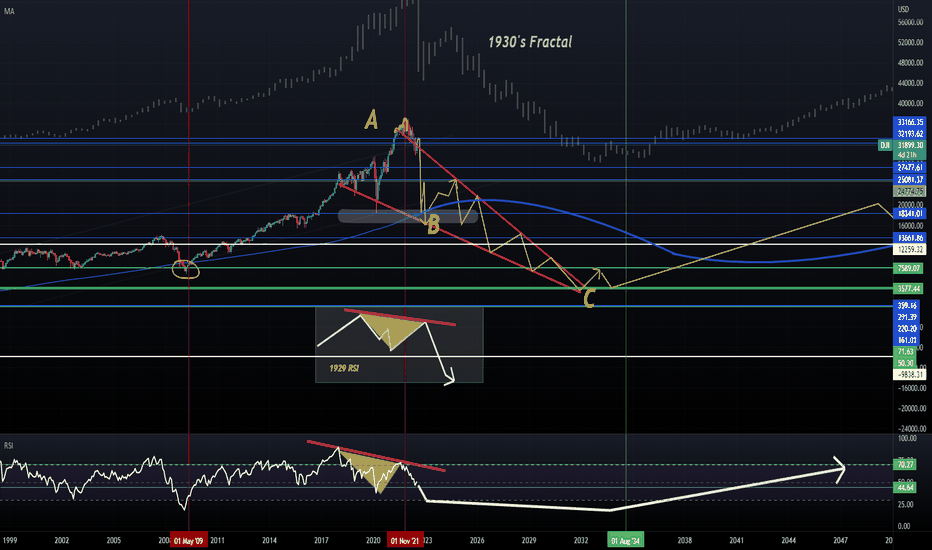Click the 01 Nov '21 date marker
Screen dimensions: 932x550
pos(405,540)
